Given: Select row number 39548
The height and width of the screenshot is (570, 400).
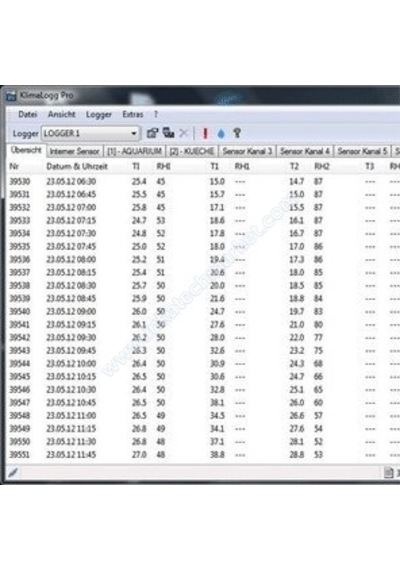Looking at the screenshot, I should tap(20, 416).
